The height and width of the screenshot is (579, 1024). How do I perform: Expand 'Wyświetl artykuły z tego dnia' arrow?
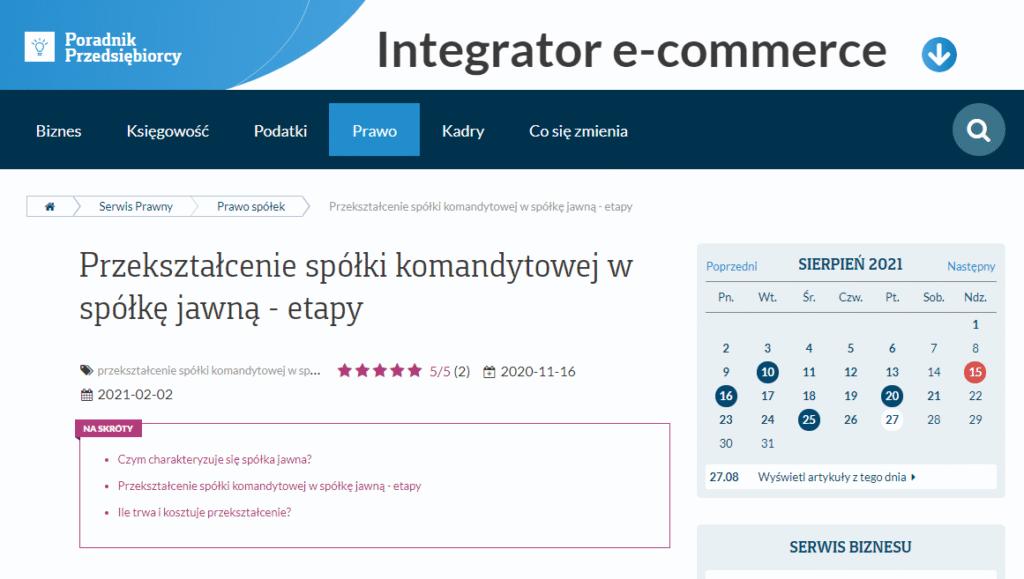pyautogui.click(x=913, y=477)
